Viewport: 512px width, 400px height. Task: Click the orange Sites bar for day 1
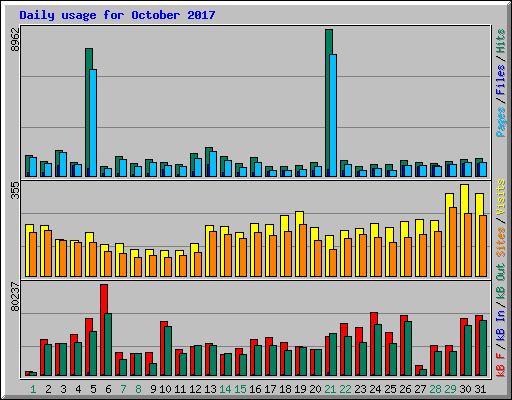(33, 254)
